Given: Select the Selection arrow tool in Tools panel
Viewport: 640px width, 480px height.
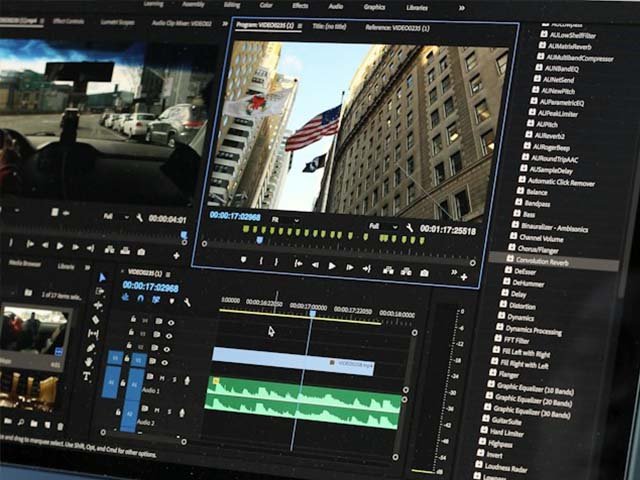Looking at the screenshot, I should pyautogui.click(x=102, y=277).
